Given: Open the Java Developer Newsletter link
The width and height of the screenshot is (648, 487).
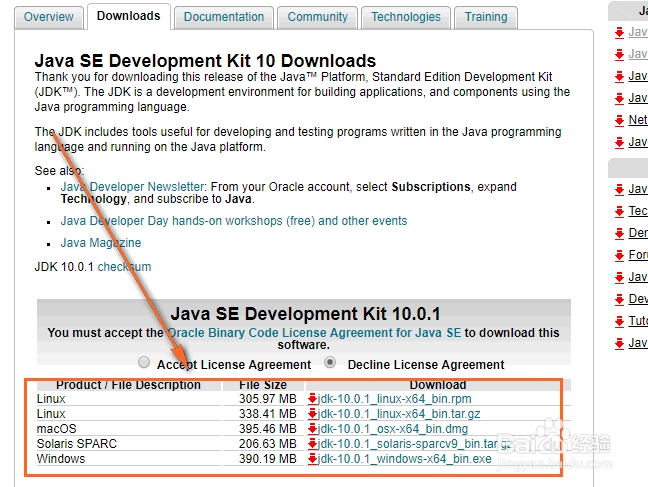Looking at the screenshot, I should pyautogui.click(x=132, y=187).
